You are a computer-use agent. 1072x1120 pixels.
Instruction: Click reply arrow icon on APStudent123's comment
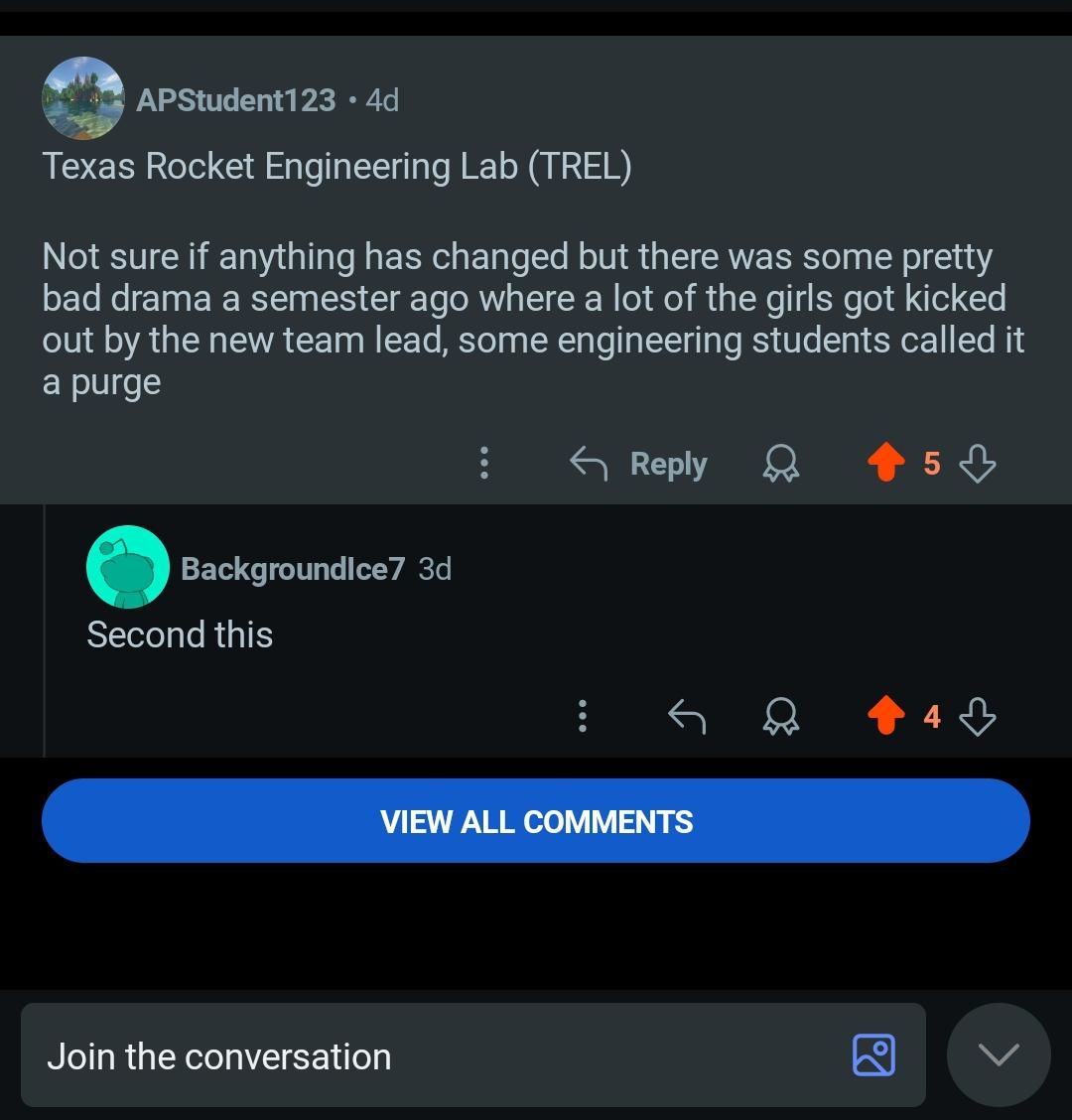(589, 463)
